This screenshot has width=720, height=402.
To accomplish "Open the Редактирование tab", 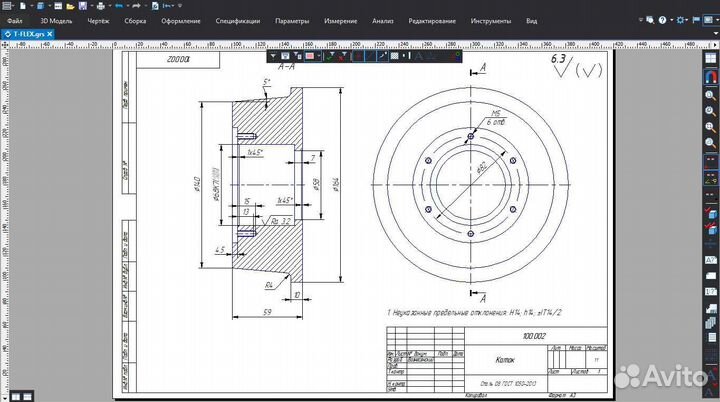I will [432, 21].
